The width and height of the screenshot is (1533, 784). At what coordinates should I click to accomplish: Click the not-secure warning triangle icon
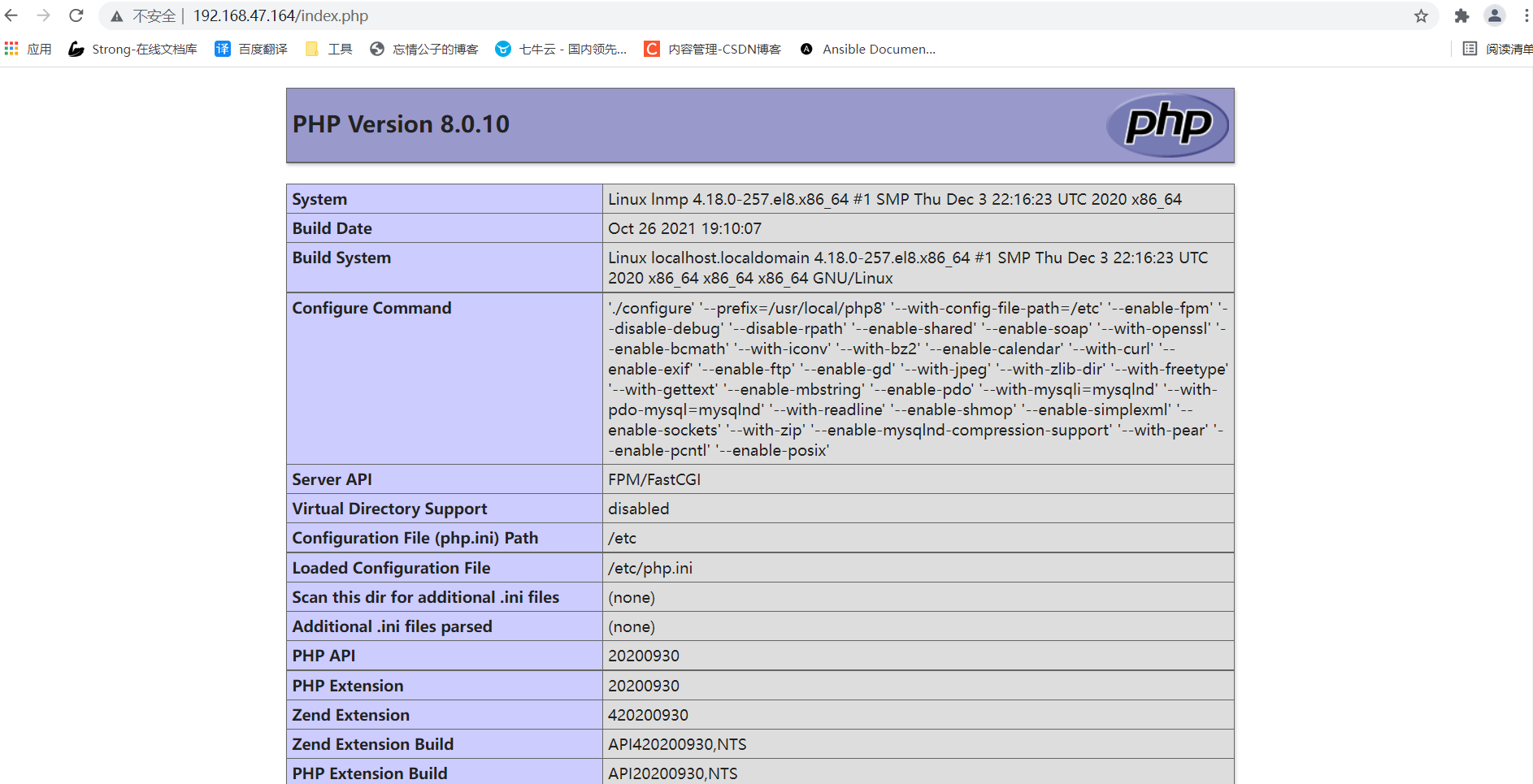[x=117, y=16]
